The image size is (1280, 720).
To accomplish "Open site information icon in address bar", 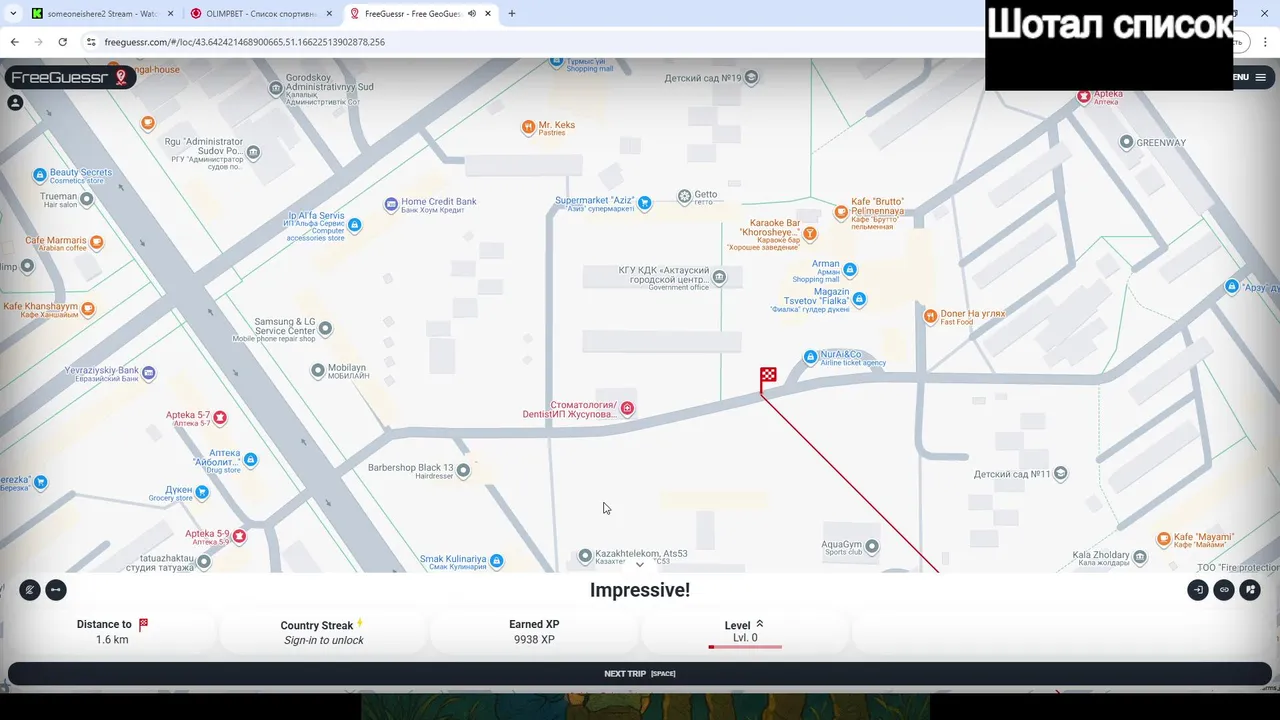I will 91,42.
